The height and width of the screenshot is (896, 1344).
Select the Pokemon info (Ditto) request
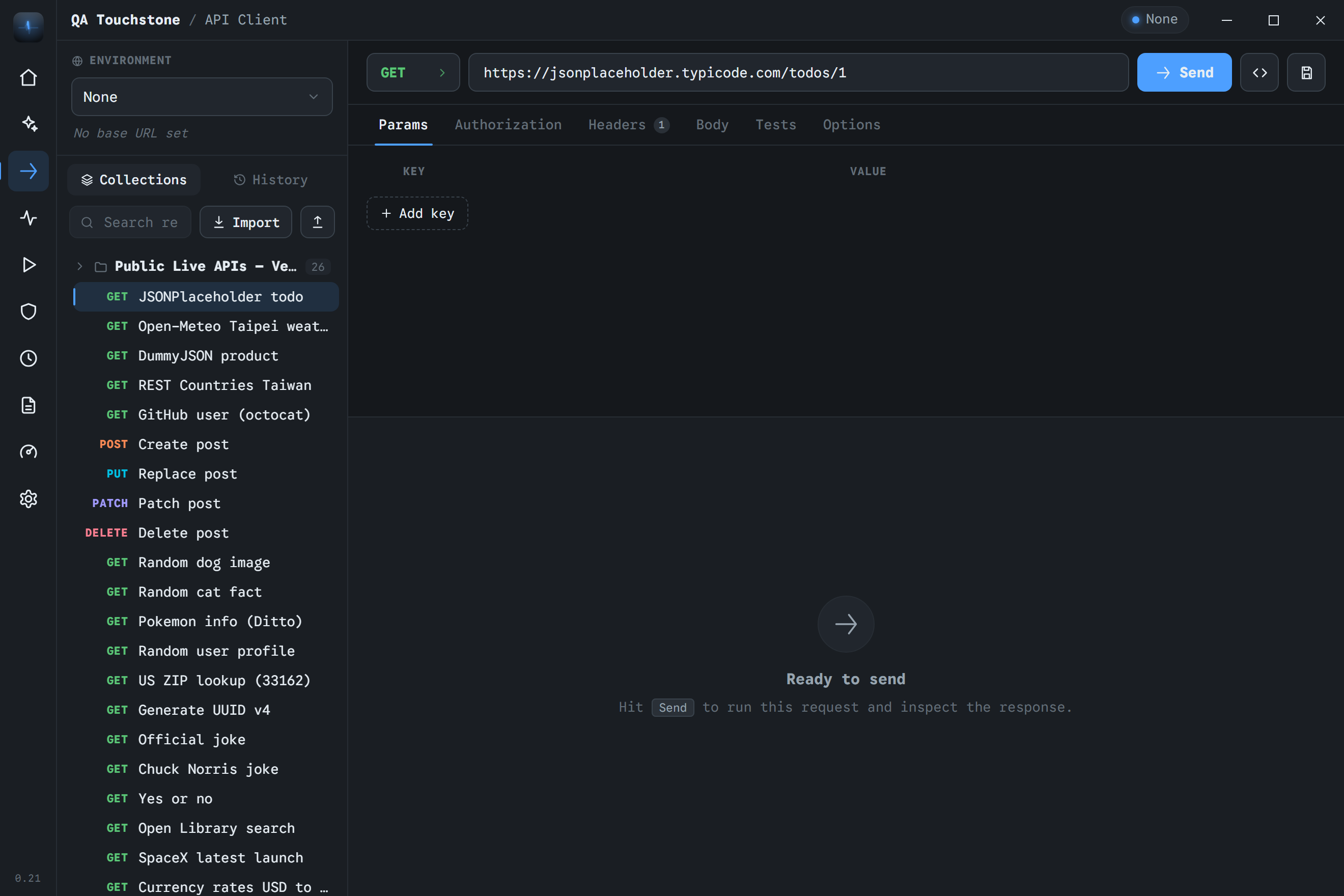point(206,621)
